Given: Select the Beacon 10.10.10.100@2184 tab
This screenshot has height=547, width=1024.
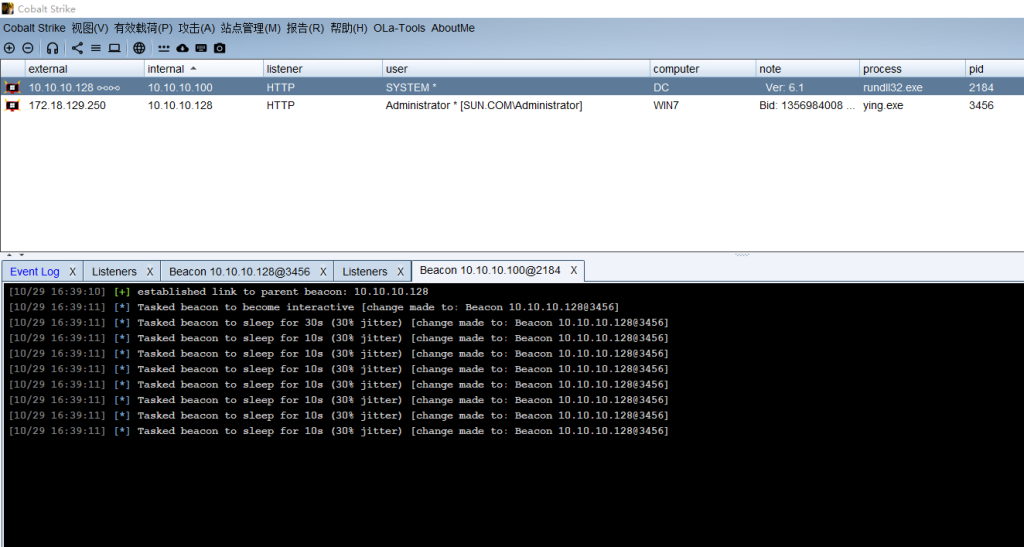Looking at the screenshot, I should 490,270.
